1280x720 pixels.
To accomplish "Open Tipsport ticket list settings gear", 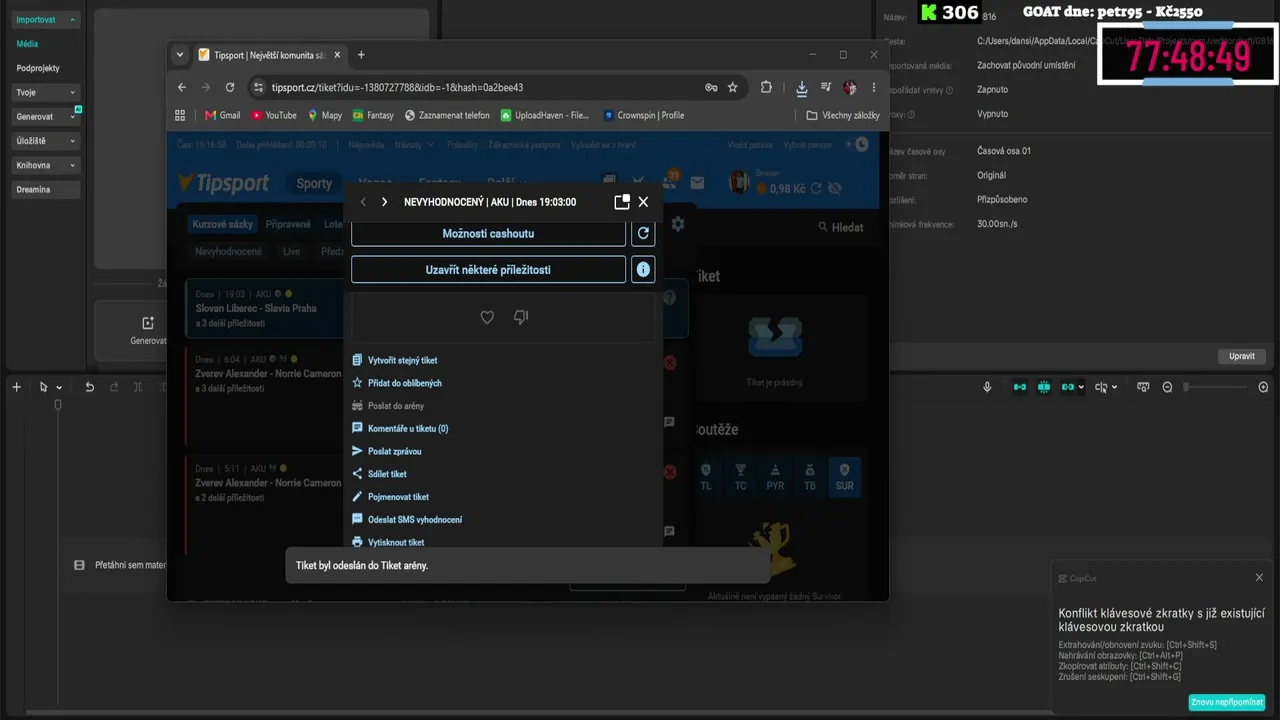I will point(678,224).
